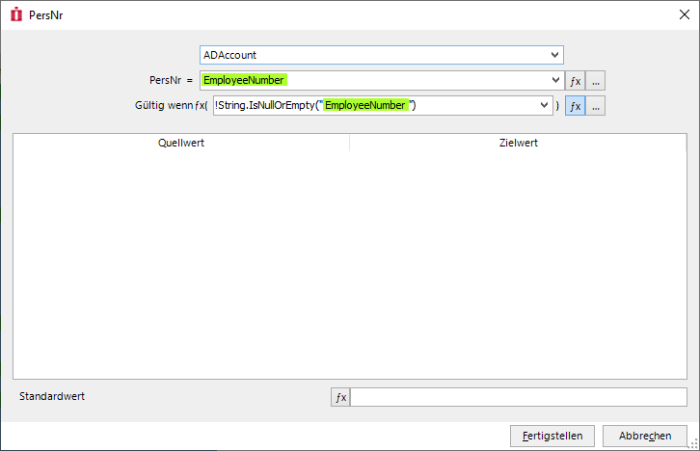Toggle the fx button in the Gültig wenn row
The image size is (700, 451).
tap(575, 106)
